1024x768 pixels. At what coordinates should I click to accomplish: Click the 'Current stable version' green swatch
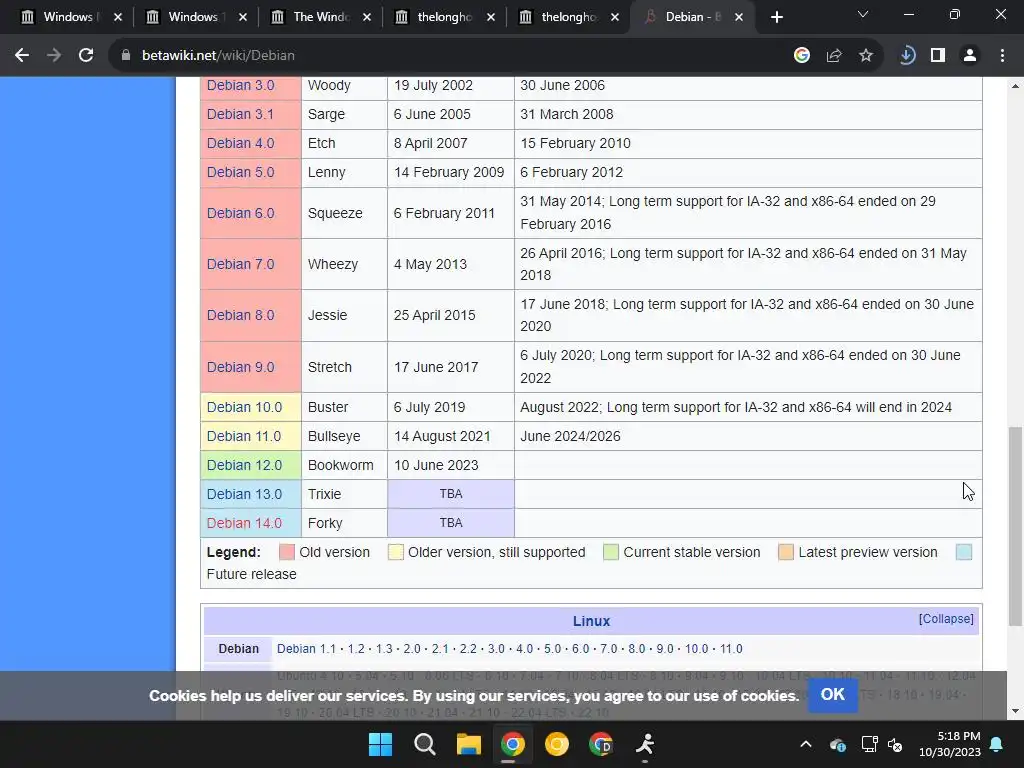click(611, 552)
